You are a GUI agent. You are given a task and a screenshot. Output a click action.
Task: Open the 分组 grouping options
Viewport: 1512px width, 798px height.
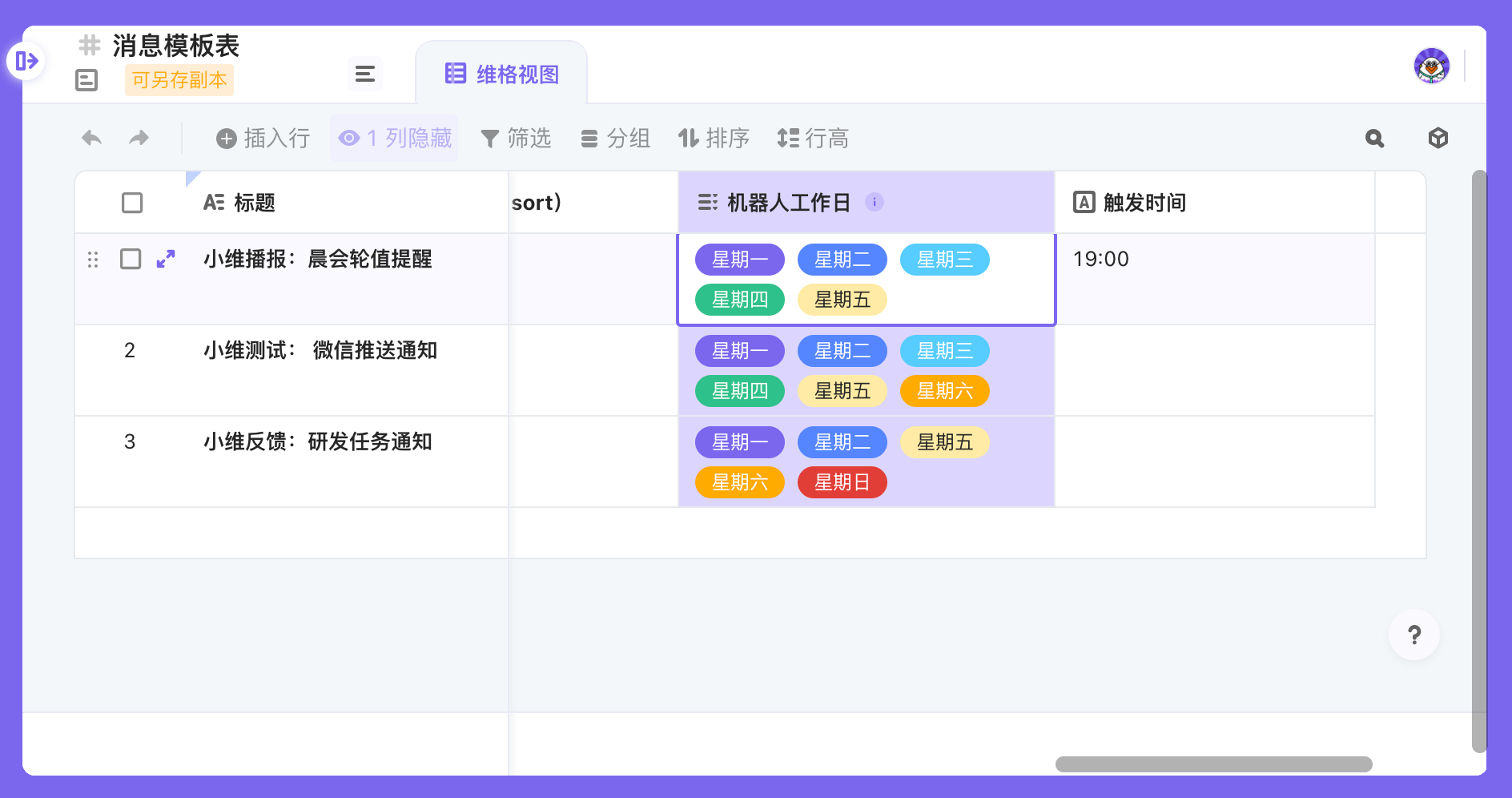pyautogui.click(x=615, y=139)
